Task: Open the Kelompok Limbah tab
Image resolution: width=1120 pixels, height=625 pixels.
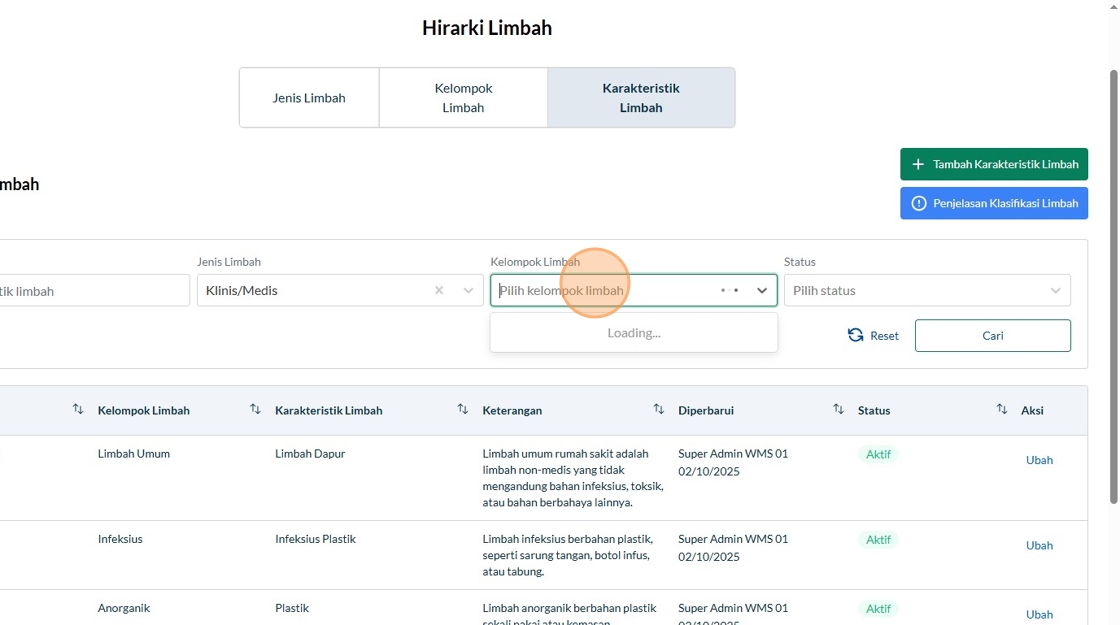Action: coord(463,98)
